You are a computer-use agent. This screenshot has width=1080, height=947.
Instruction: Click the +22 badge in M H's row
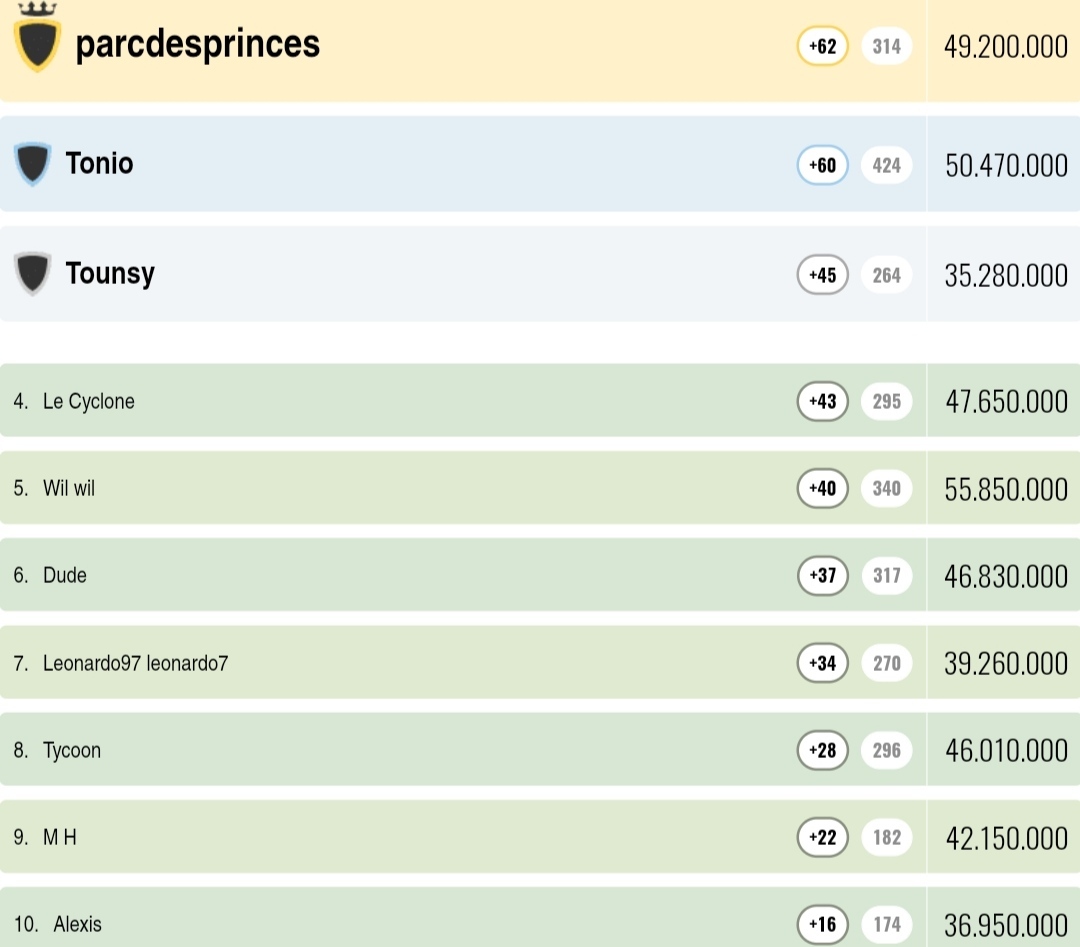pos(822,837)
